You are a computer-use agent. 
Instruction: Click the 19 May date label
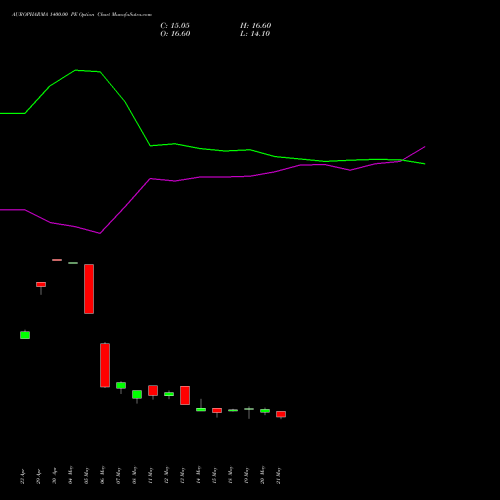[x=246, y=475]
